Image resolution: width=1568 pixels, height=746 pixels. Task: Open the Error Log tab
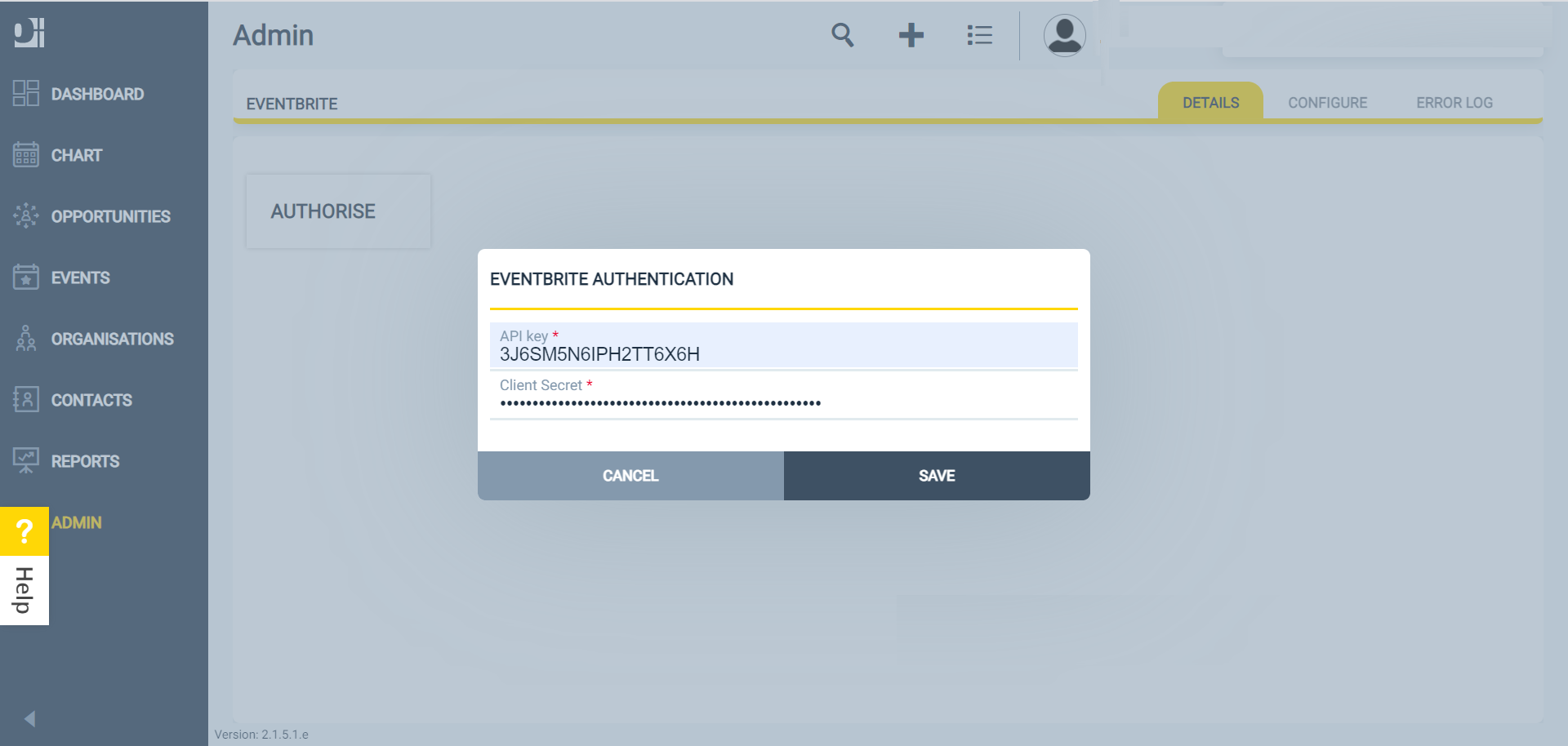coord(1454,103)
